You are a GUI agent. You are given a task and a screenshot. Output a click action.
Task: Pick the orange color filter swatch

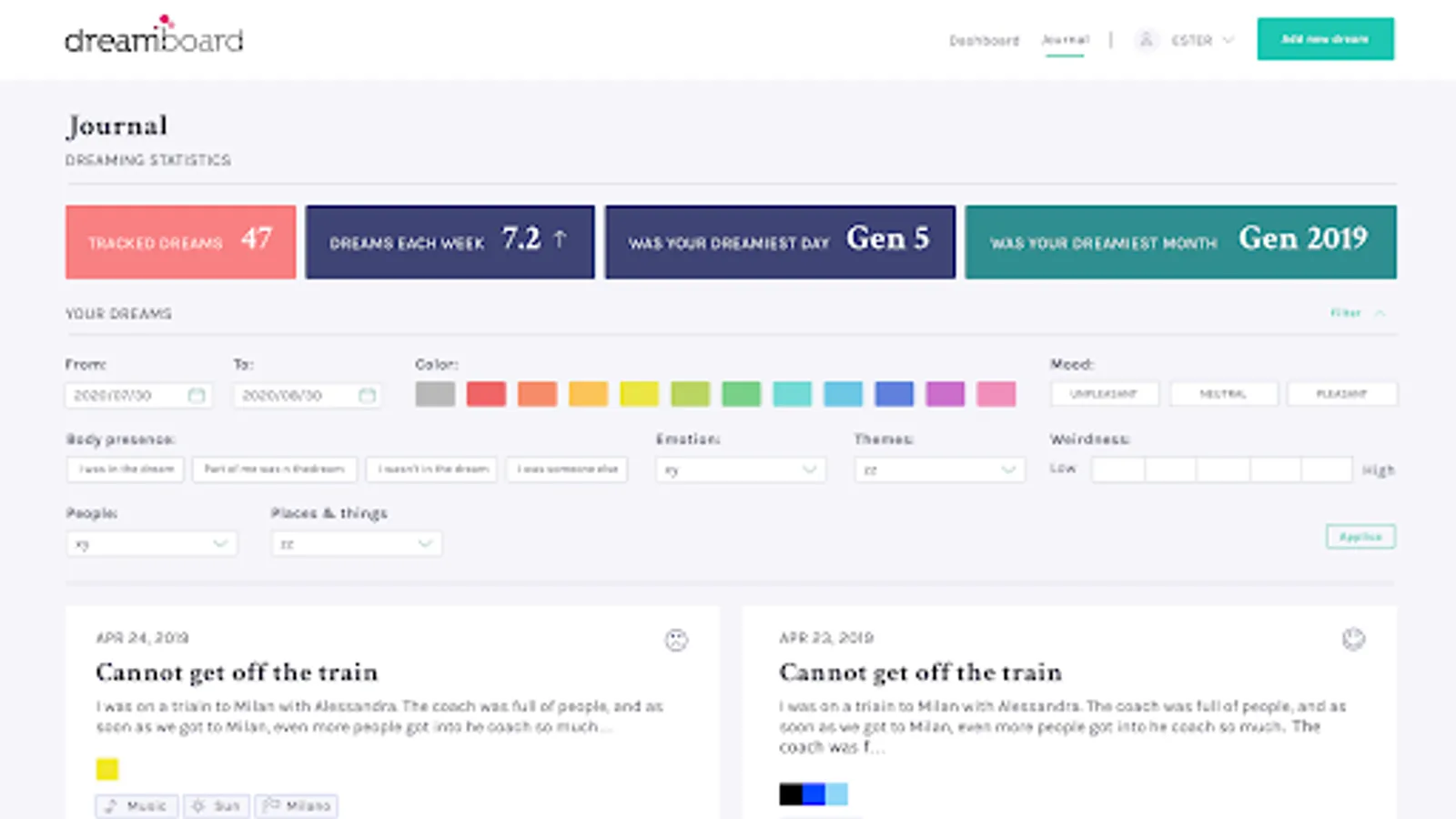[537, 394]
